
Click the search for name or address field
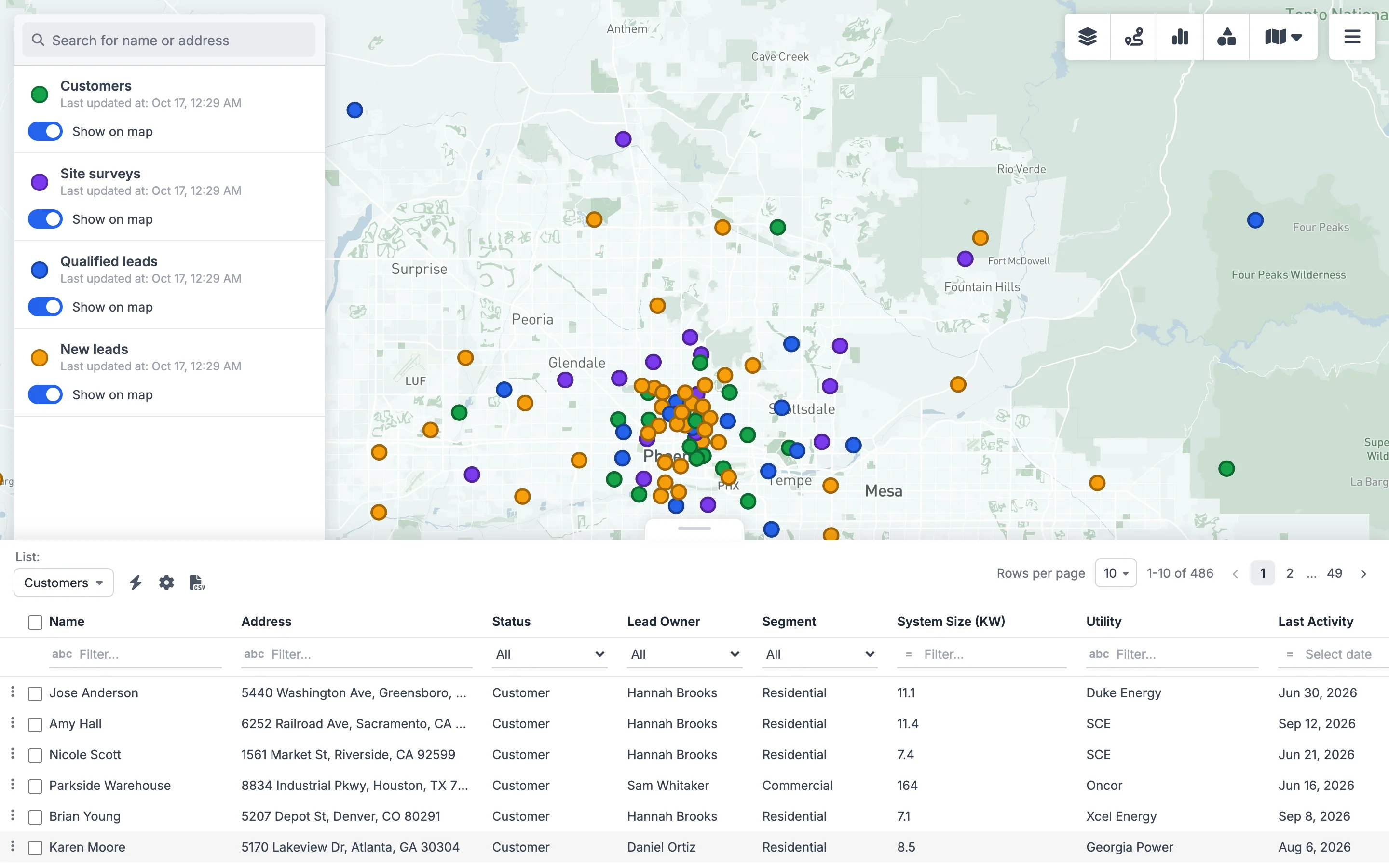coord(169,40)
